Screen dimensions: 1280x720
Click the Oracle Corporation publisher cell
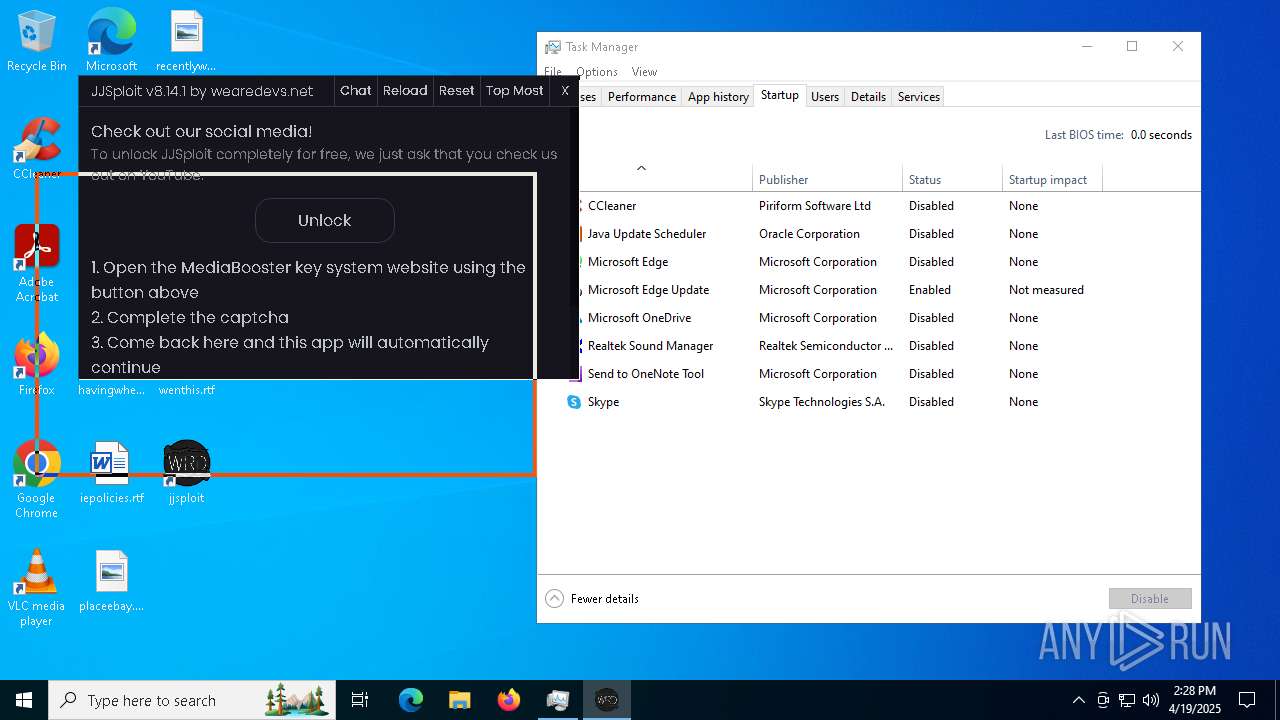click(x=809, y=234)
